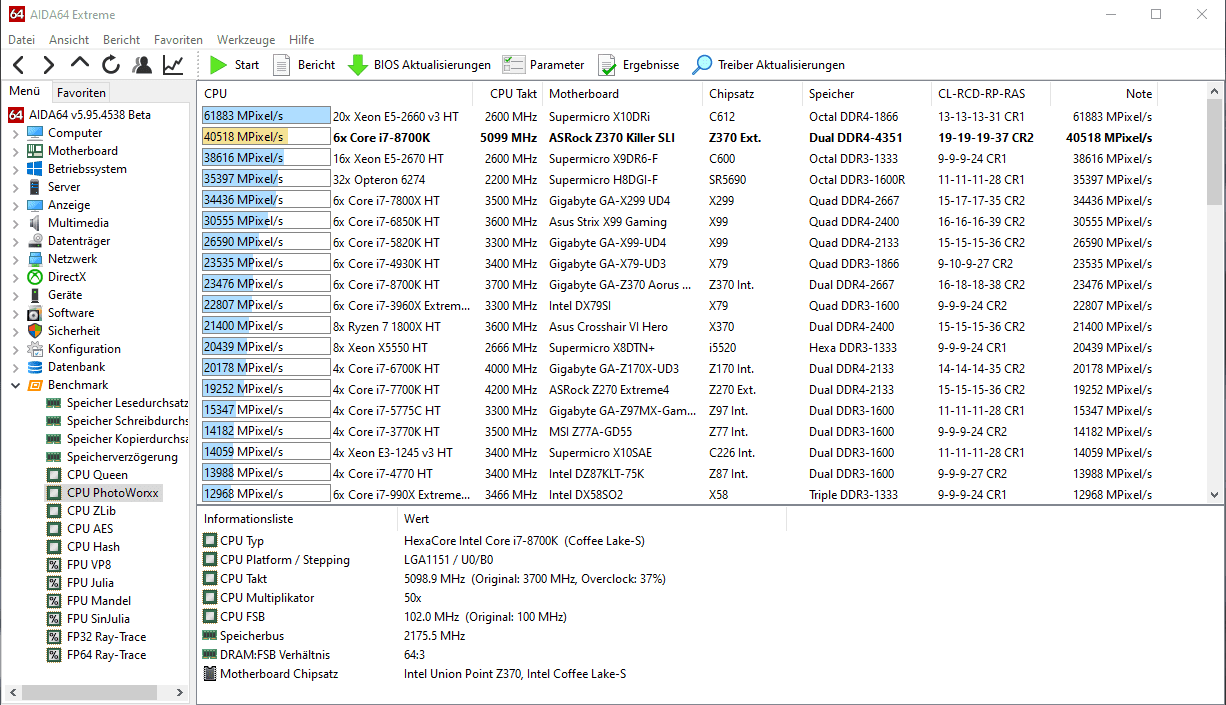
Task: Expand the Multimedia tree node
Action: coord(16,223)
